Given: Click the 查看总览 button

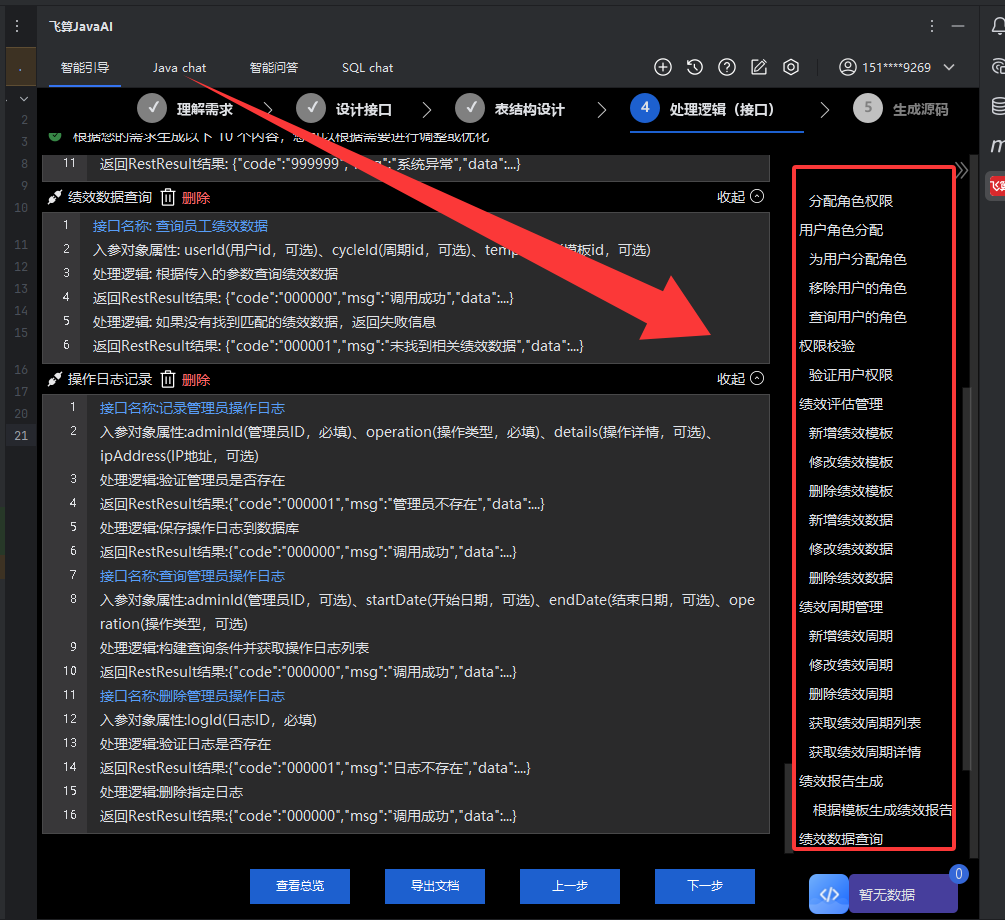Looking at the screenshot, I should point(300,886).
